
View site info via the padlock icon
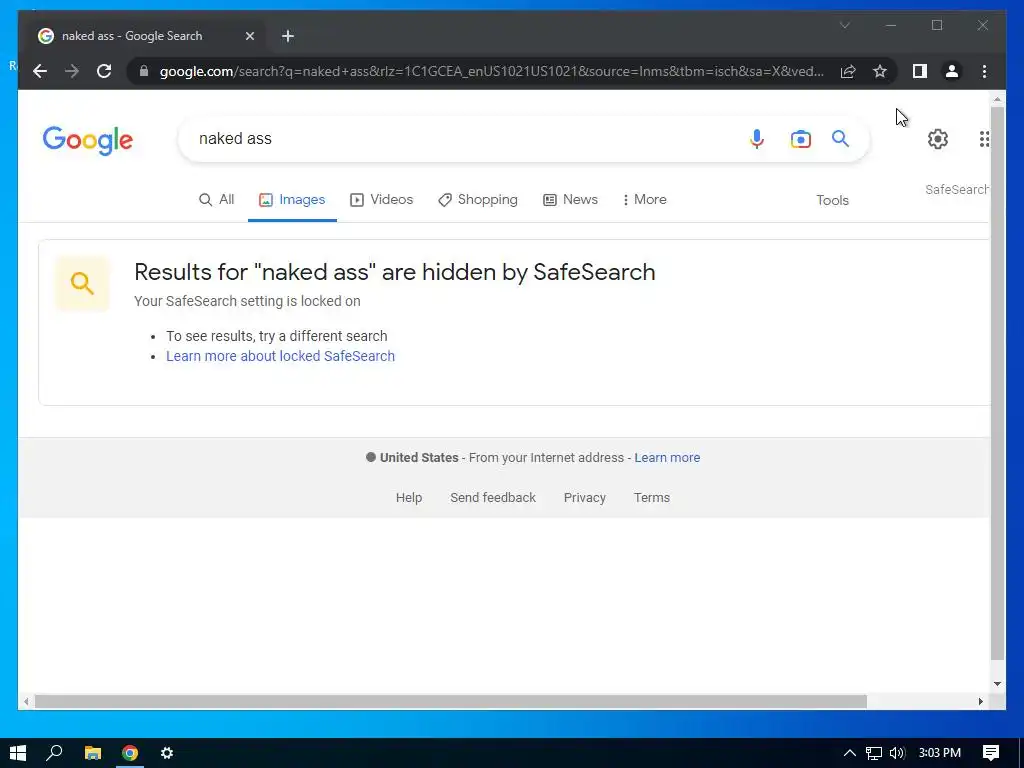point(144,71)
